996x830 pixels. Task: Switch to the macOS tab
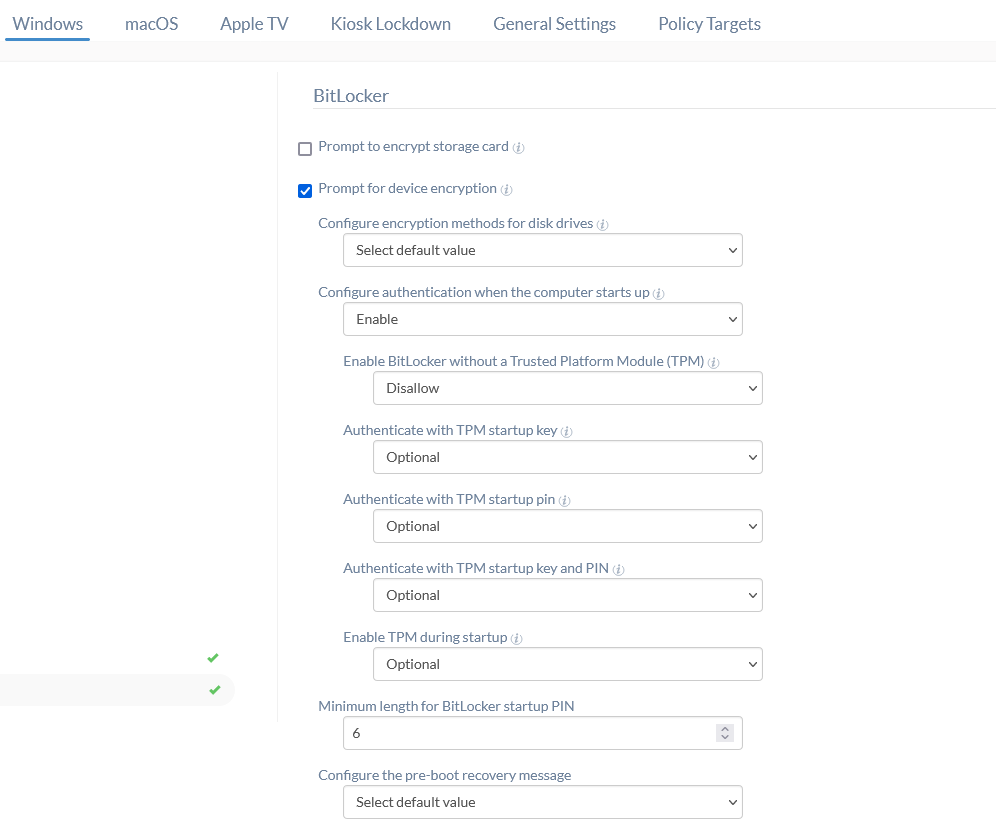[152, 24]
